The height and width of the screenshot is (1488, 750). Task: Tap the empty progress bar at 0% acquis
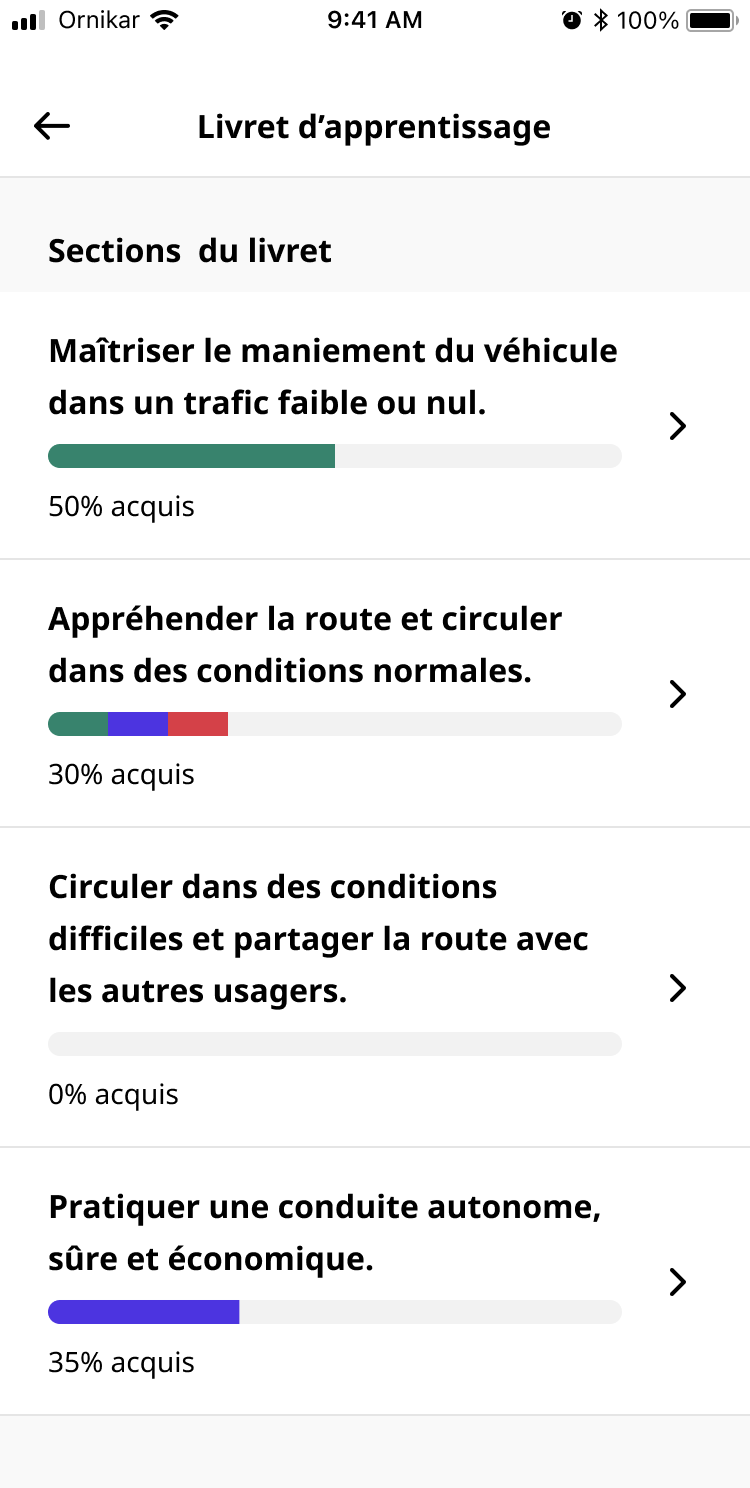click(334, 1043)
